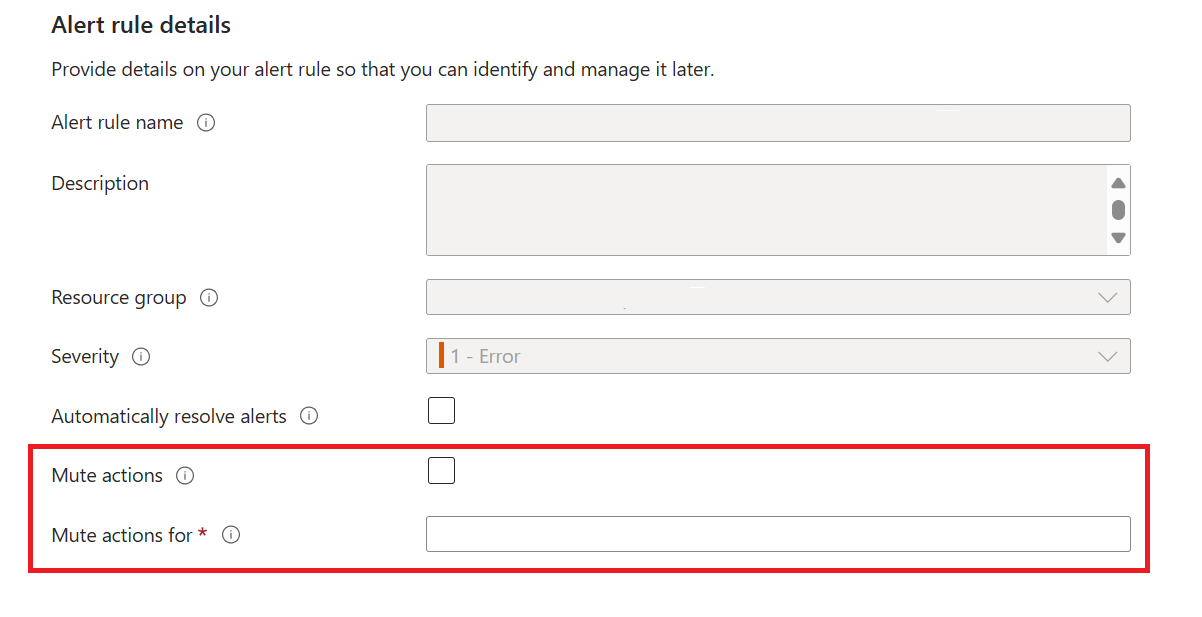The width and height of the screenshot is (1202, 617).
Task: Click the Description box scroll up arrow
Action: click(1118, 183)
